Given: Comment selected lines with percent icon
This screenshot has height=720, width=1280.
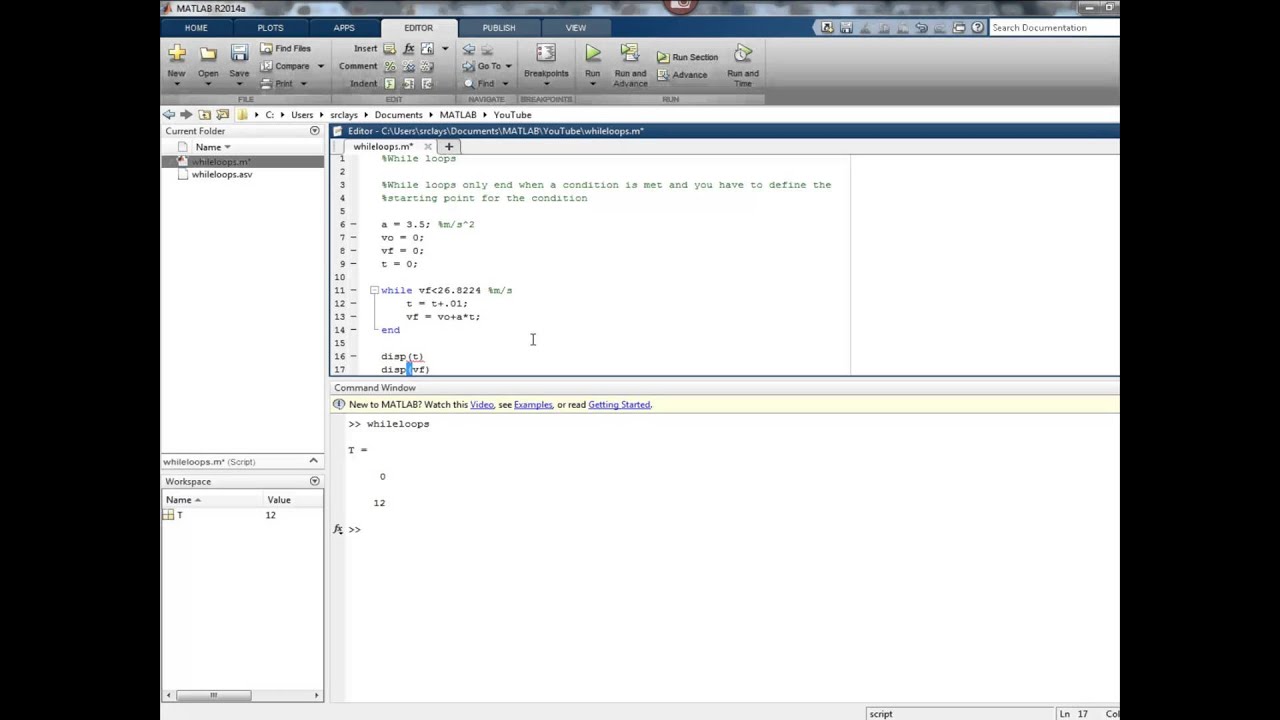Looking at the screenshot, I should point(390,66).
